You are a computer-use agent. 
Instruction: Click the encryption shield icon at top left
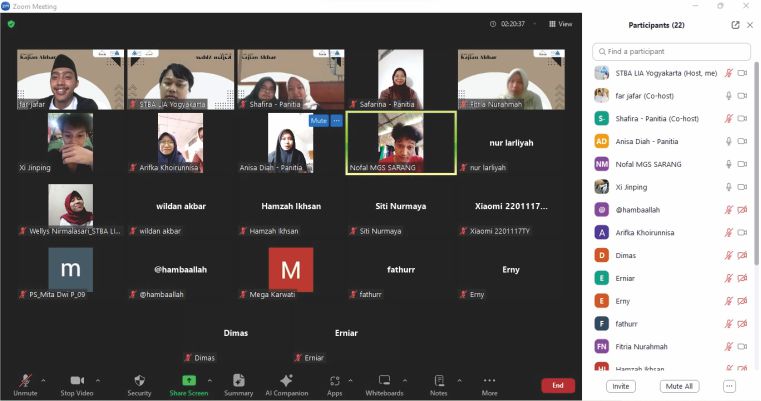tap(11, 25)
